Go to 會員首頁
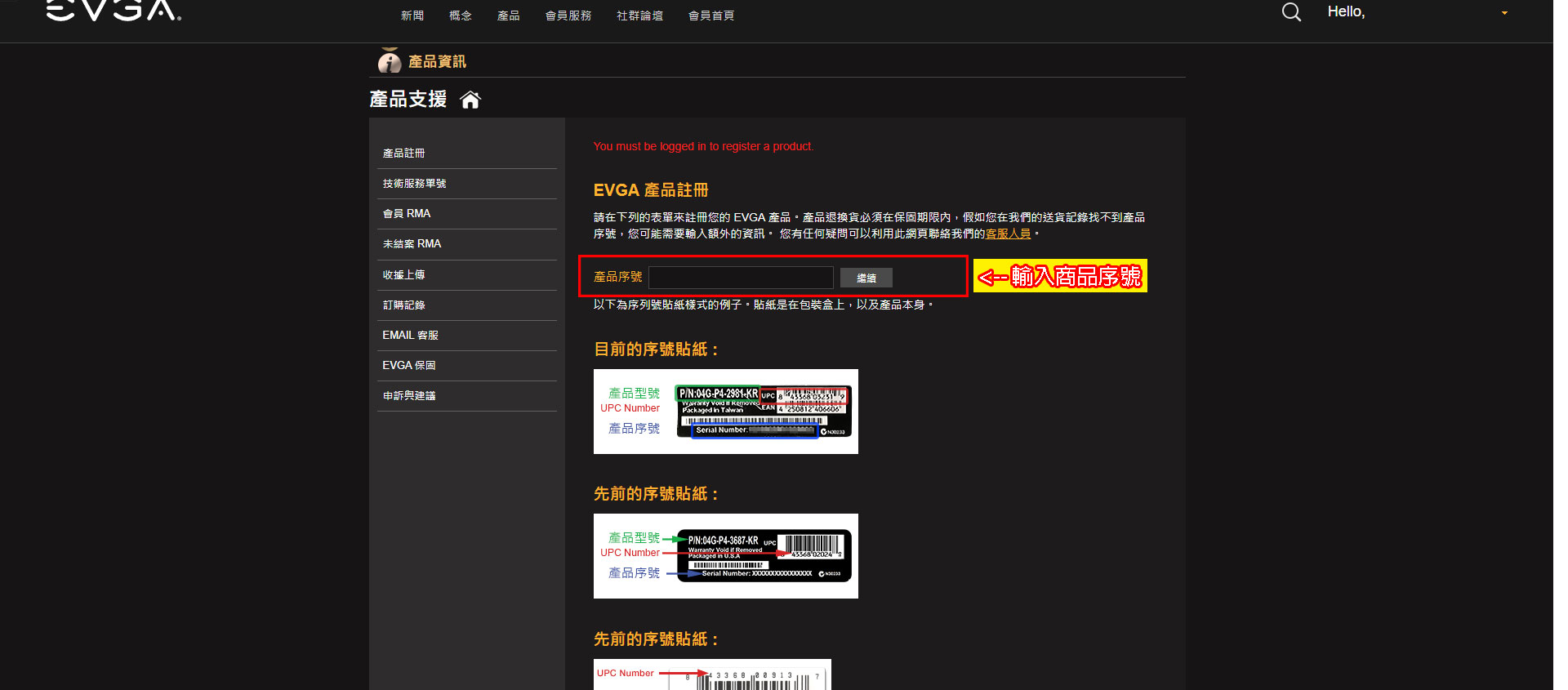The height and width of the screenshot is (690, 1568). [x=711, y=16]
